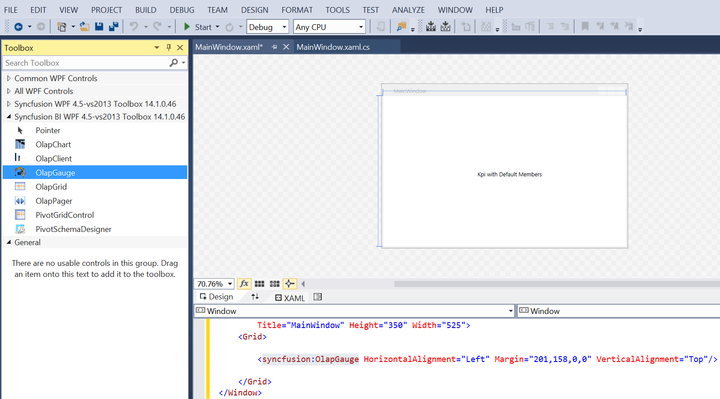Click the Open File folder icon
This screenshot has width=720, height=399.
pos(84,27)
